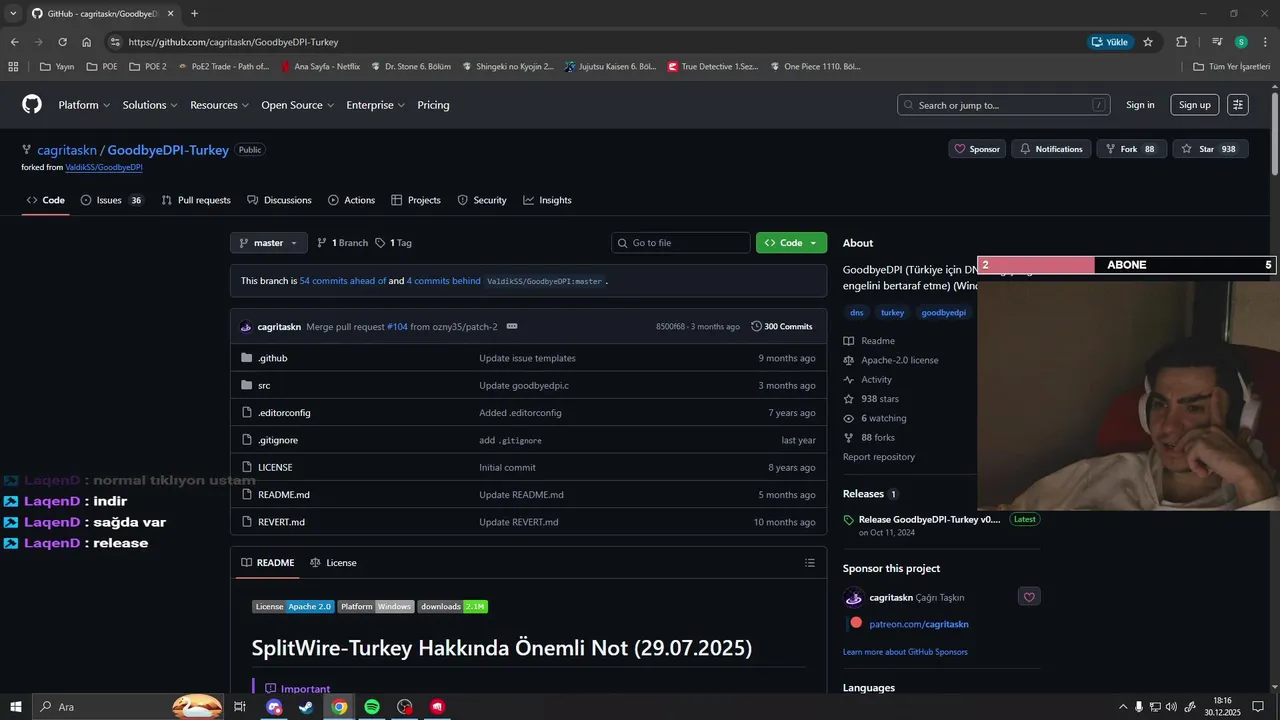Click the heart sponsor icon next to cagritaskn

1029,597
